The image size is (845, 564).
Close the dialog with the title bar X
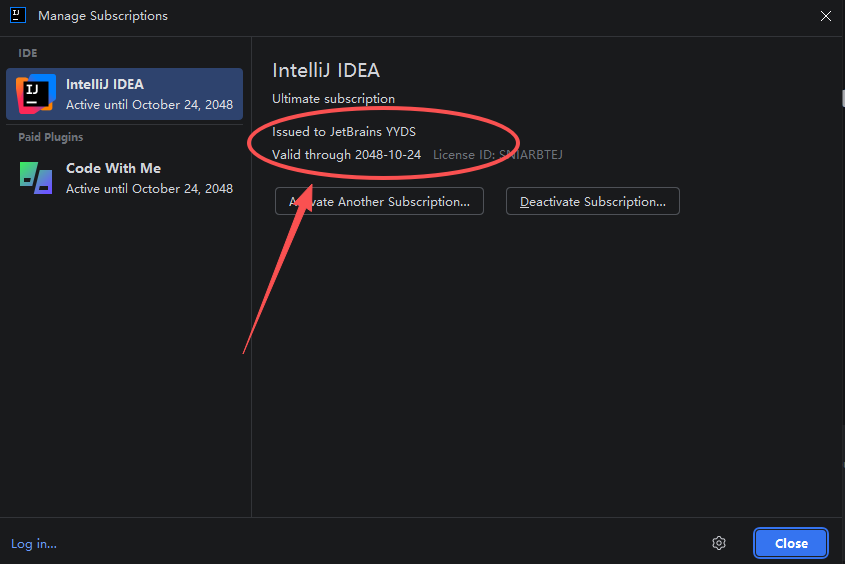[x=825, y=16]
